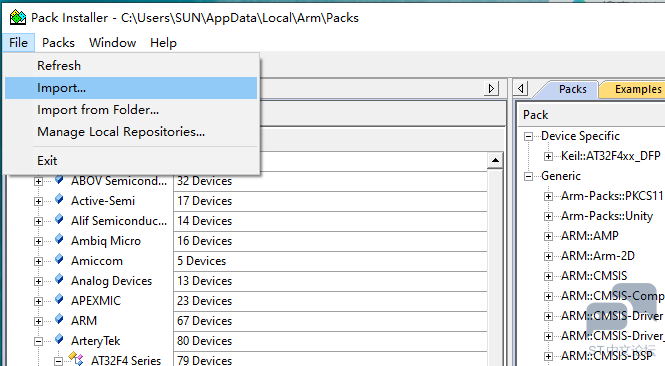The width and height of the screenshot is (665, 366).
Task: Choose Refresh from File menu
Action: click(x=131, y=66)
